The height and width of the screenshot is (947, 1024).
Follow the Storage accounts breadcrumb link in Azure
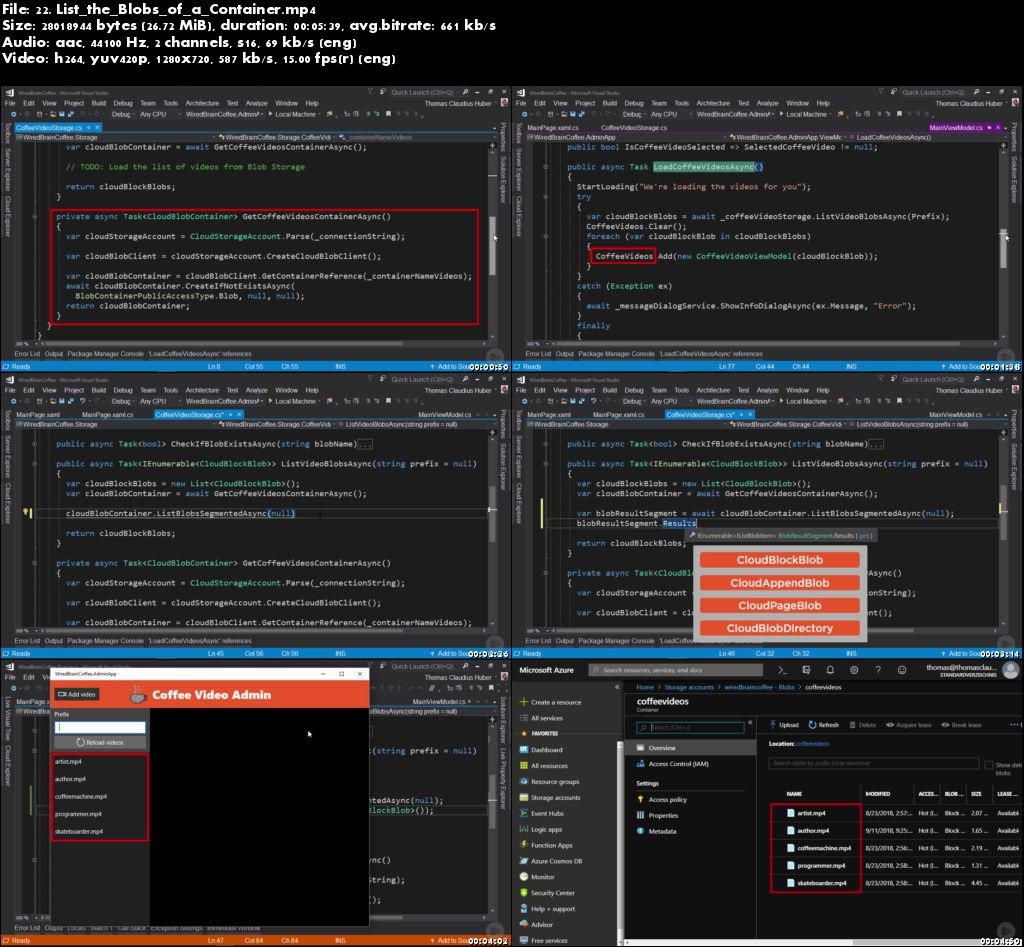pyautogui.click(x=689, y=687)
